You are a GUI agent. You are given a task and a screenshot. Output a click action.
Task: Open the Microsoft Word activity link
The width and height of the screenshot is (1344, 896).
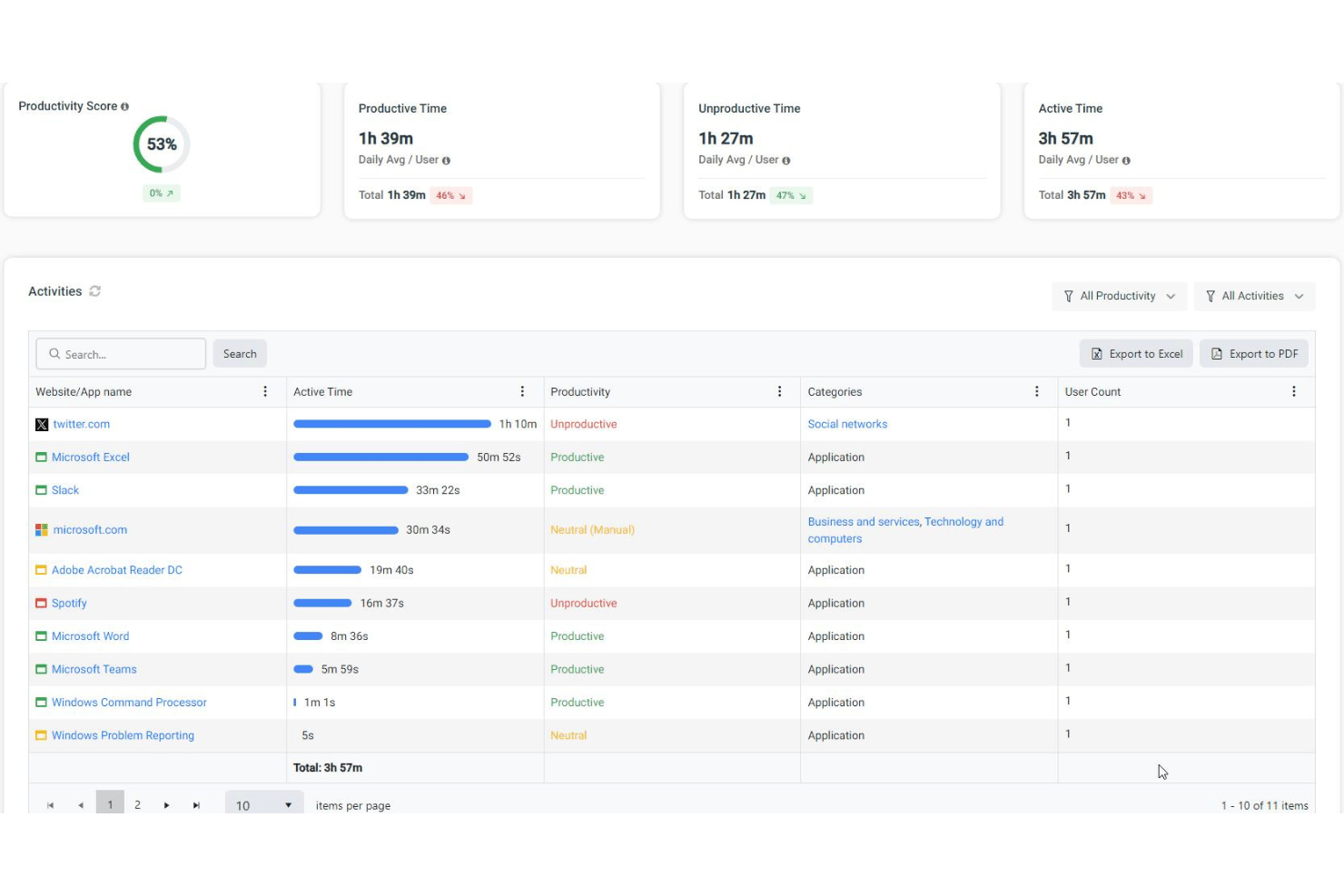pos(91,636)
